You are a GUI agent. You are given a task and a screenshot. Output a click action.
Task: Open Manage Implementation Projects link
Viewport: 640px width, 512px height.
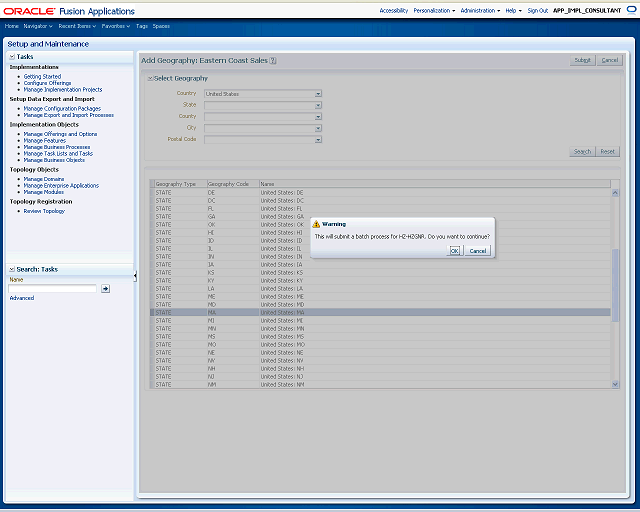pyautogui.click(x=63, y=90)
